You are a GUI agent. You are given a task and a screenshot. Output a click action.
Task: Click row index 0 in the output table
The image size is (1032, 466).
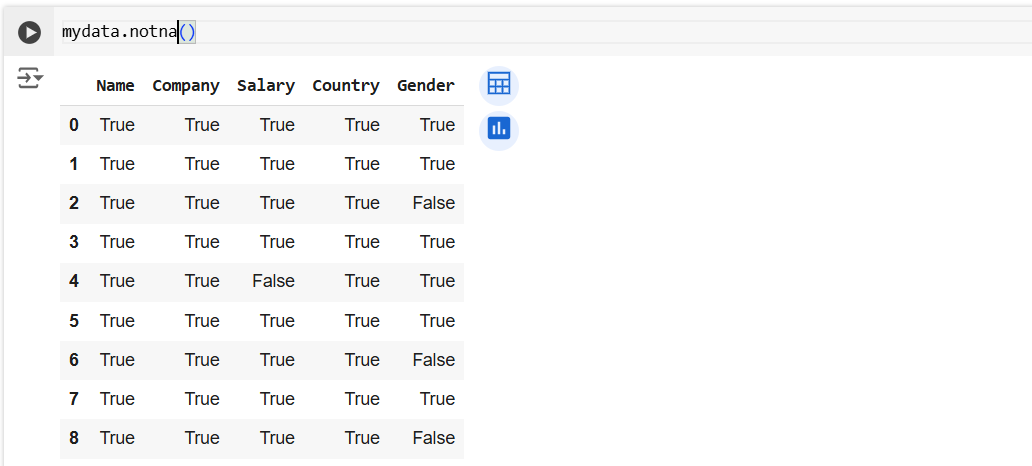click(74, 125)
